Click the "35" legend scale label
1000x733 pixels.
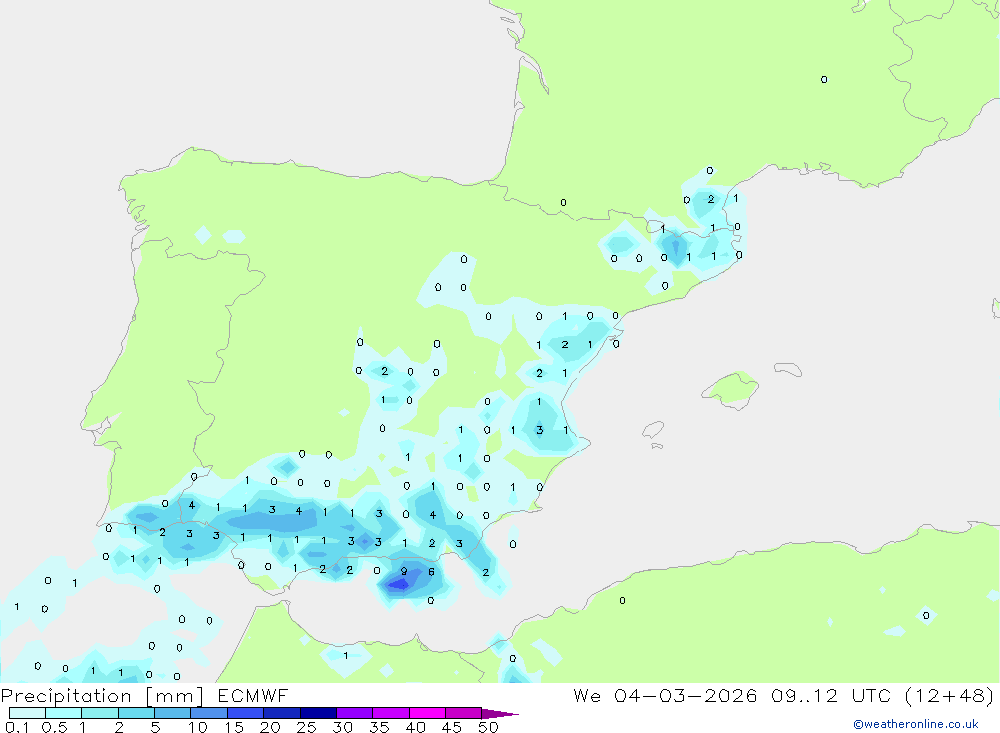click(x=379, y=727)
